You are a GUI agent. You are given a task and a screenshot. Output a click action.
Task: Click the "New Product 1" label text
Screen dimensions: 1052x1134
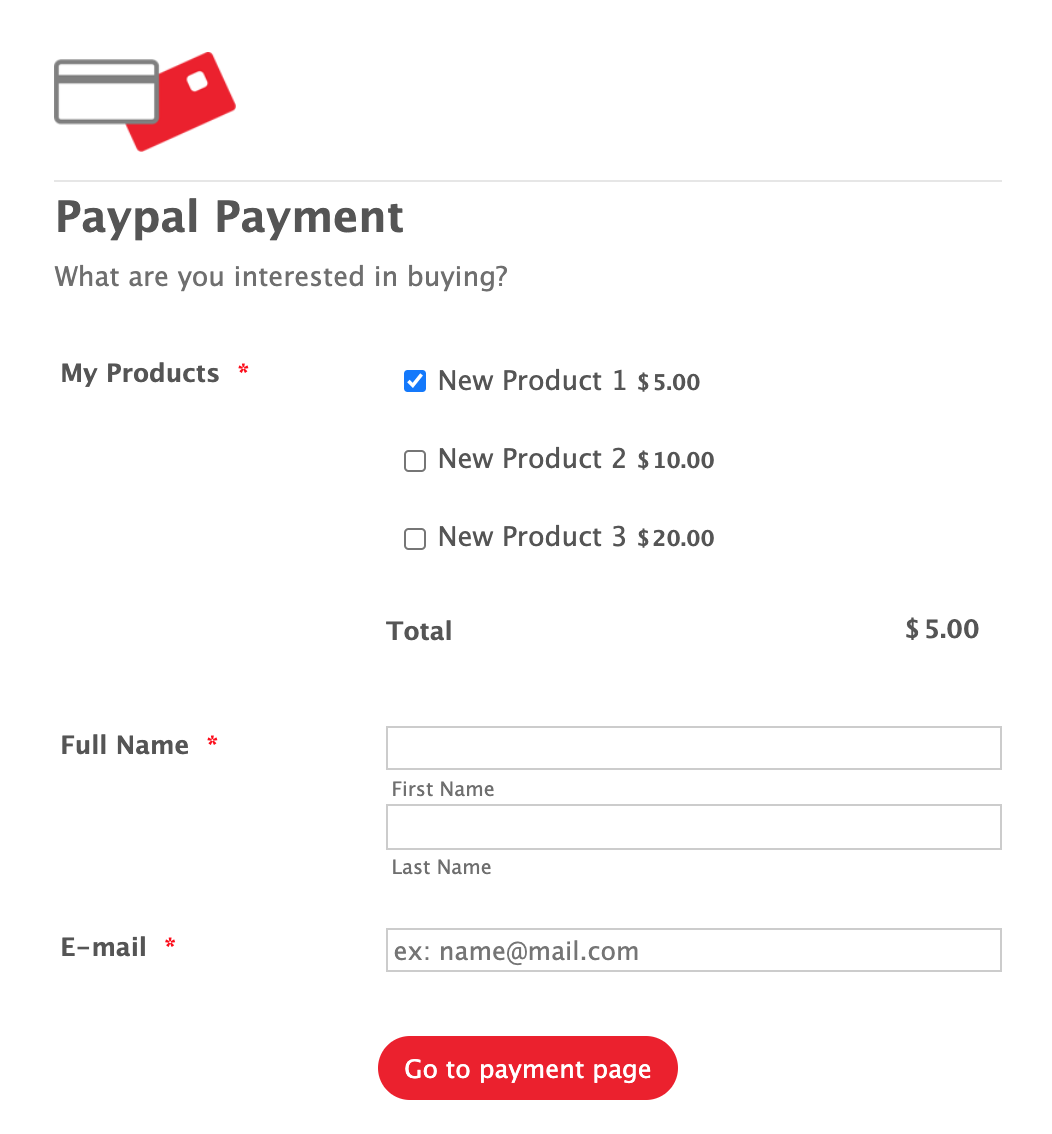point(532,381)
